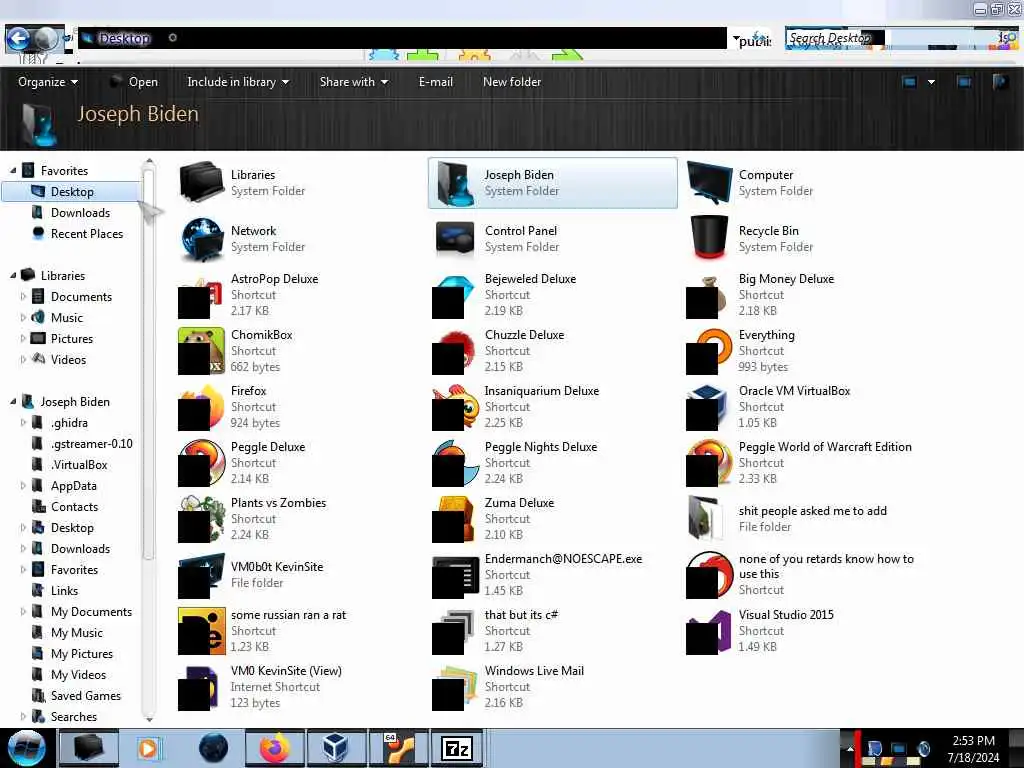This screenshot has height=768, width=1024.
Task: Select the Peggle Deluxe shortcut icon
Action: tap(201, 463)
